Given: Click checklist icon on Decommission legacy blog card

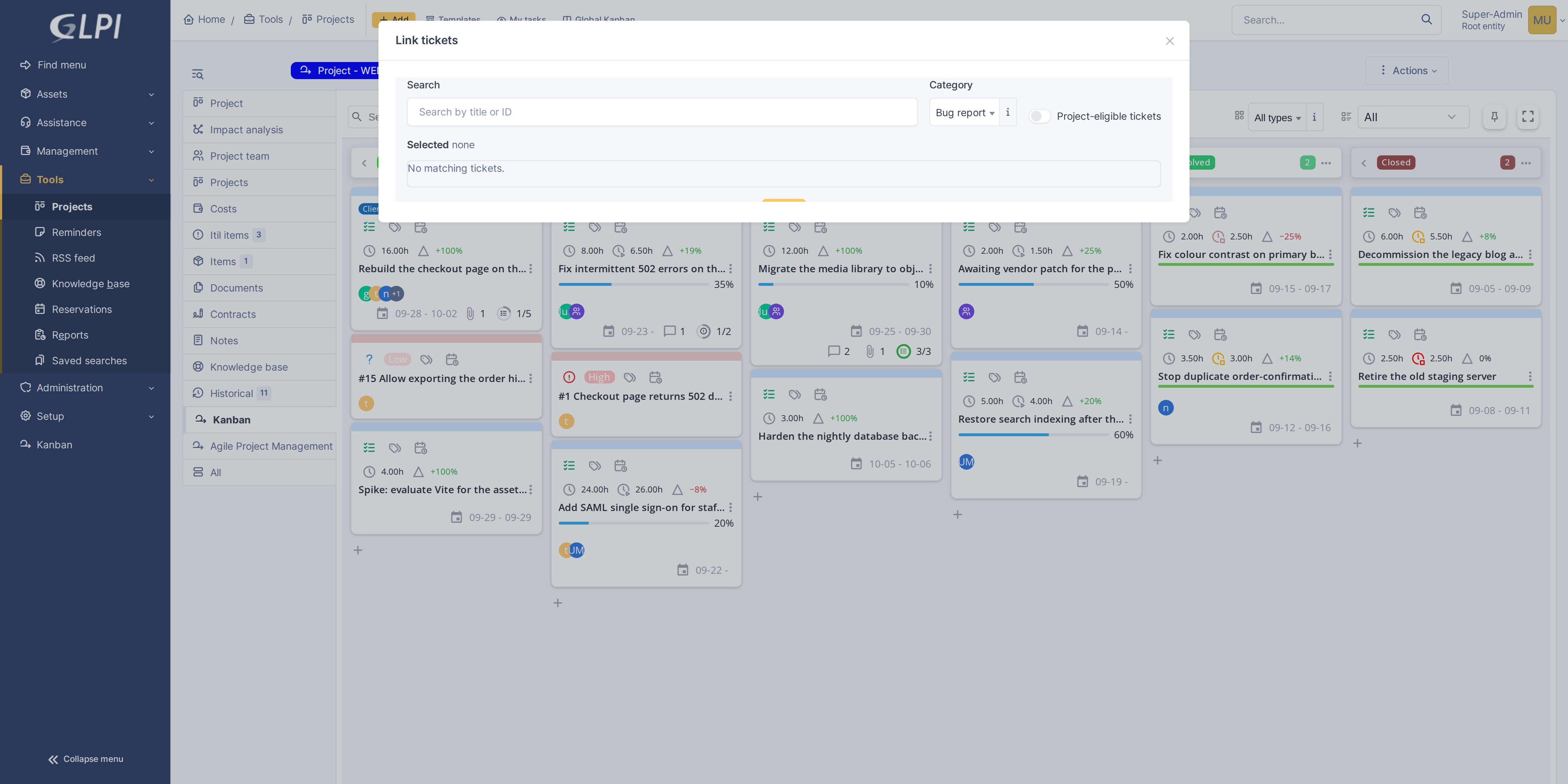Looking at the screenshot, I should pos(1368,212).
